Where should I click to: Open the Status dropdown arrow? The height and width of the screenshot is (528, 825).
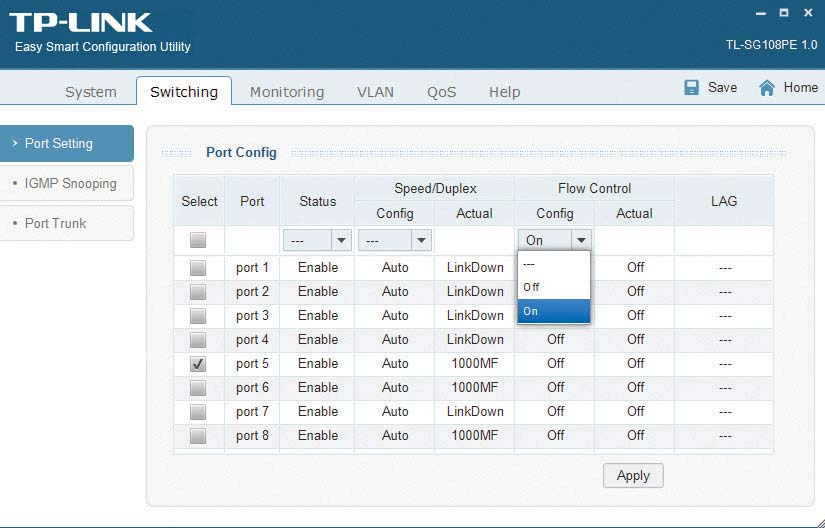341,240
